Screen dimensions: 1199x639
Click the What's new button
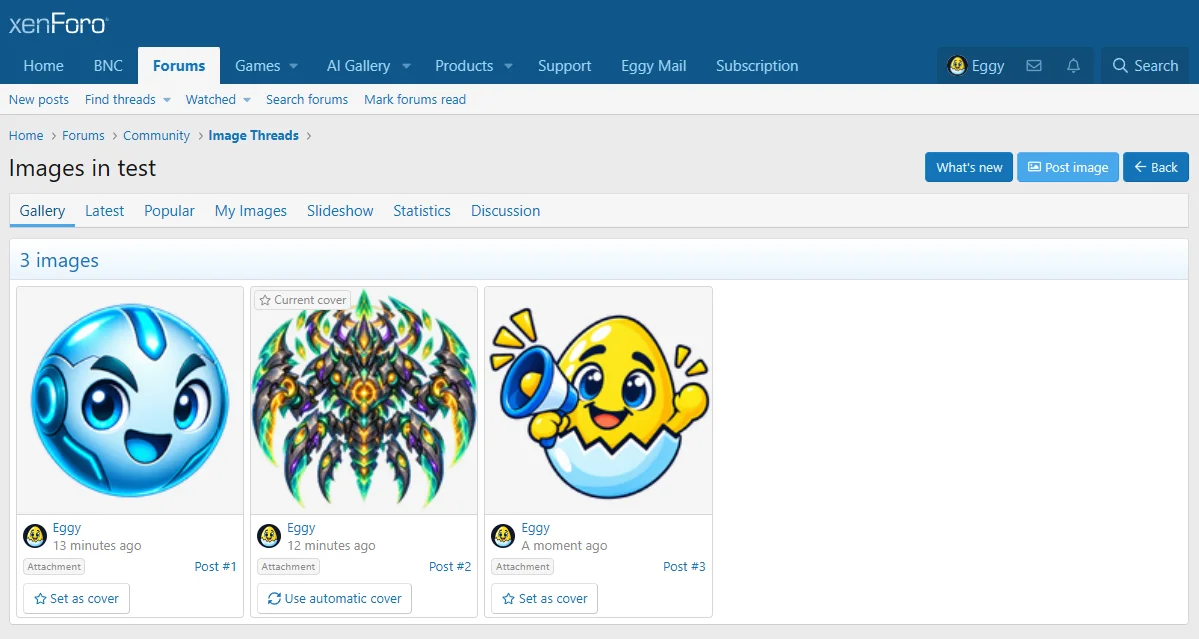point(969,167)
